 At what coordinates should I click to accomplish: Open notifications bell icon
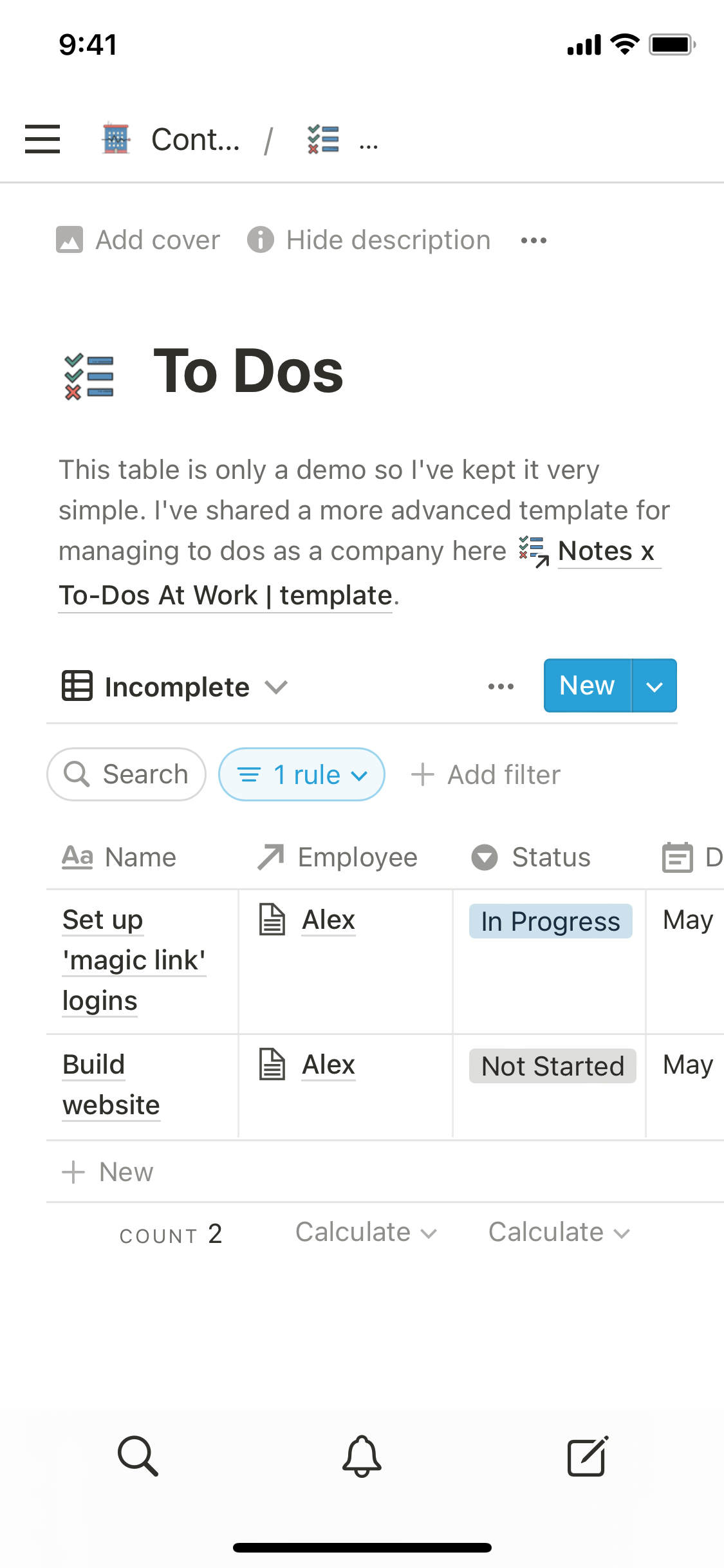[362, 1456]
